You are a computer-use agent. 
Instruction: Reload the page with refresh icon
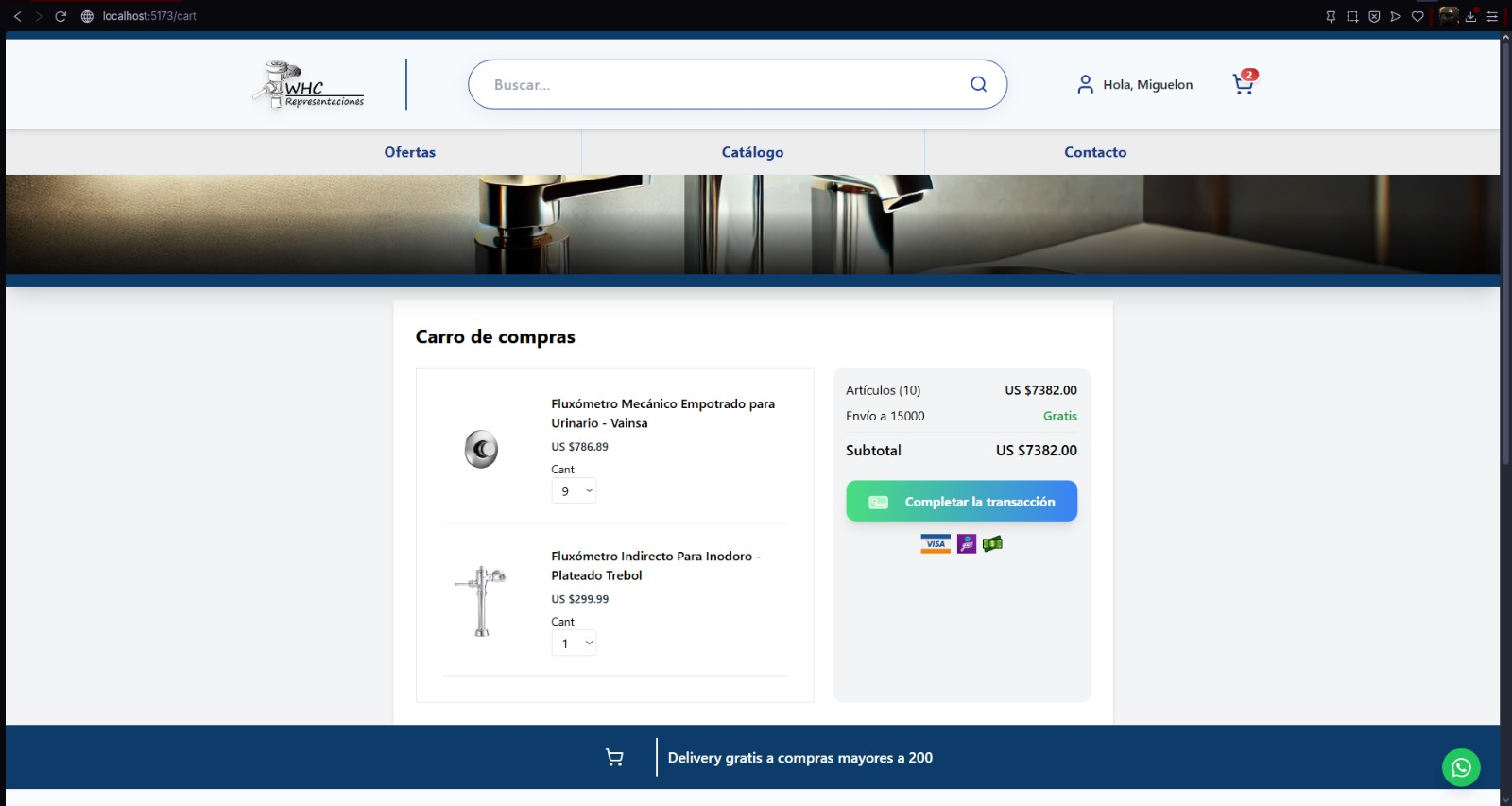point(60,16)
